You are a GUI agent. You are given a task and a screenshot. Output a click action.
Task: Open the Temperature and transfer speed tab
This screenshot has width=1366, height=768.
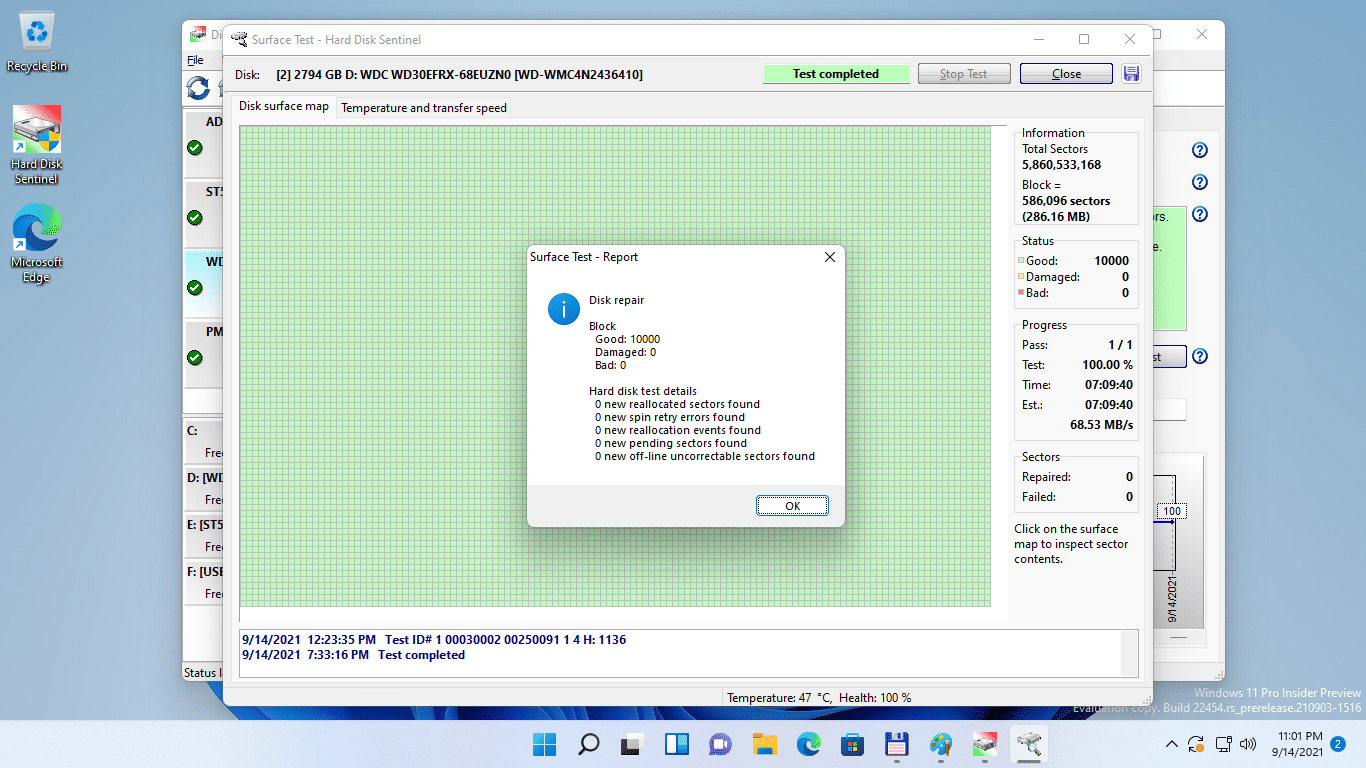pyautogui.click(x=424, y=108)
